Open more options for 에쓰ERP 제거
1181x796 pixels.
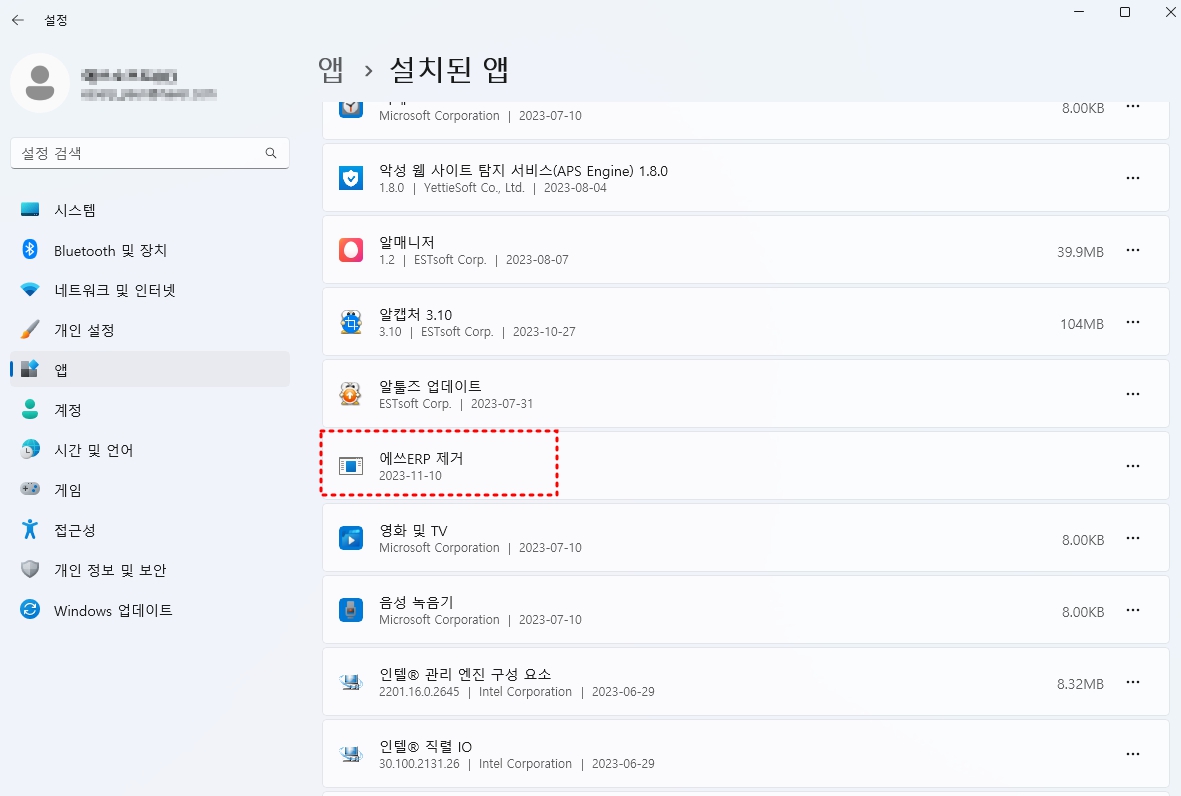pyautogui.click(x=1133, y=466)
